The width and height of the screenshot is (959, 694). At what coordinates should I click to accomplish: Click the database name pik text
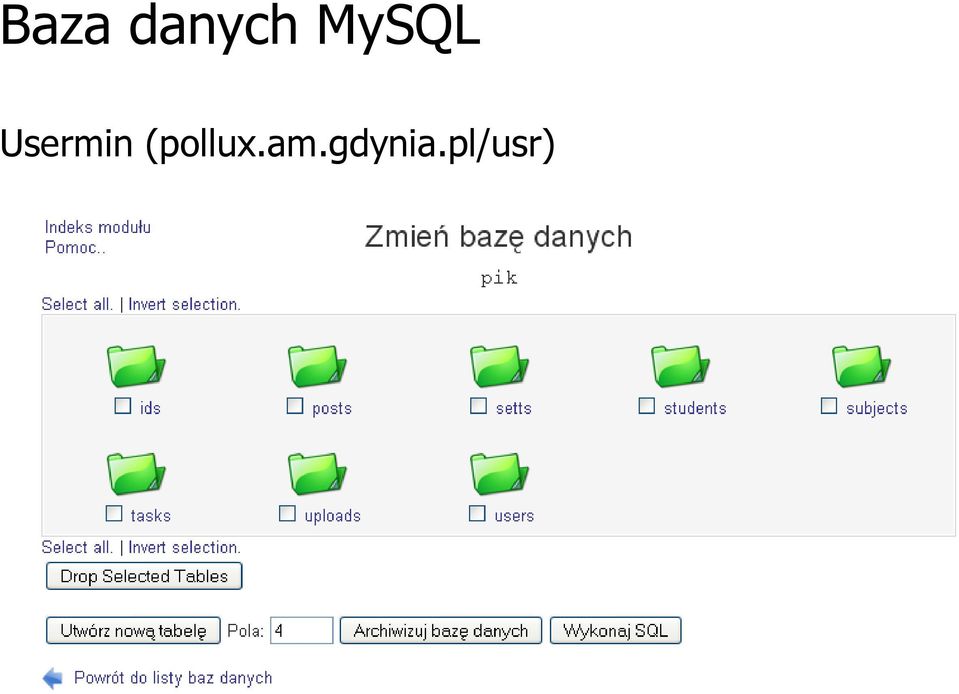click(498, 278)
